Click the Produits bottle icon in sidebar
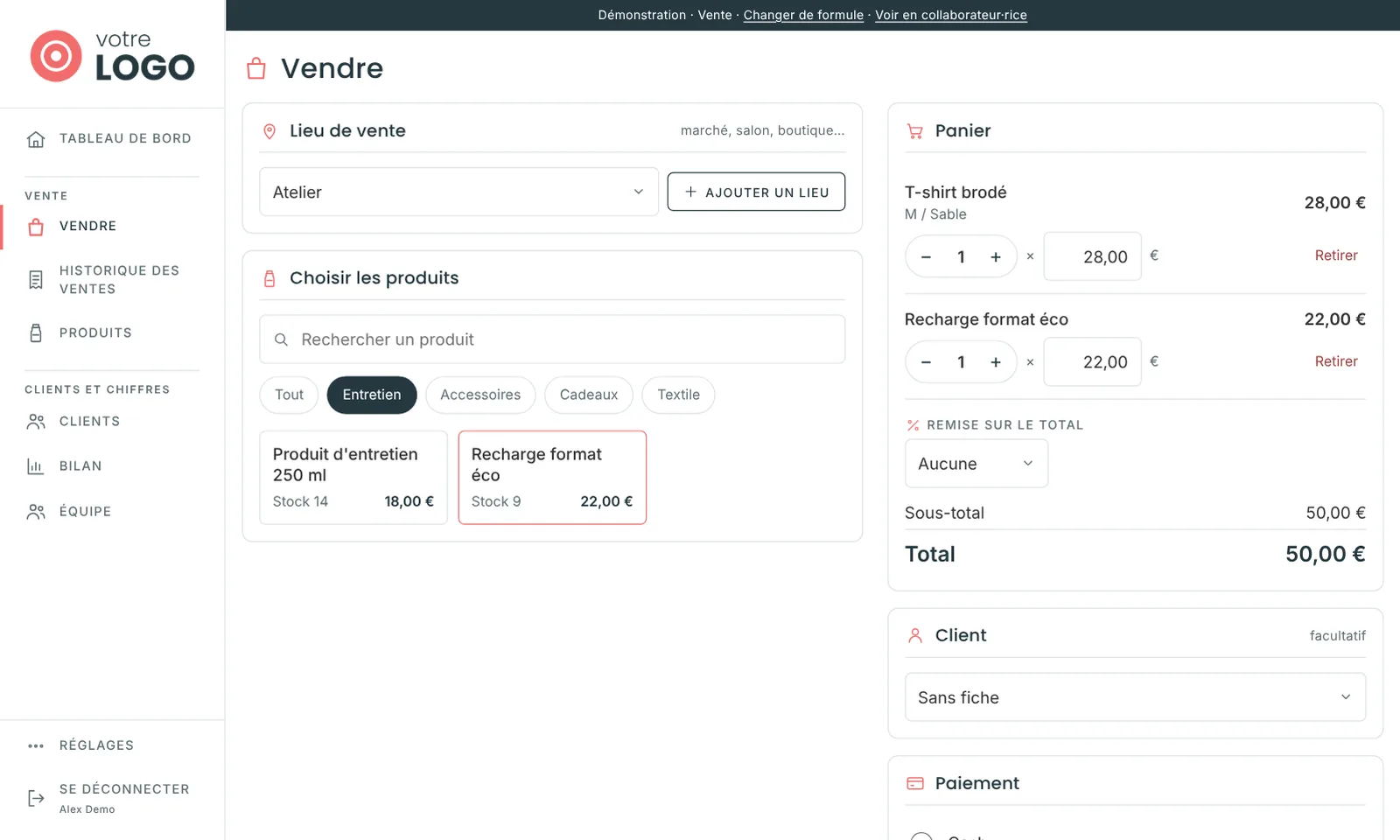 (x=36, y=333)
